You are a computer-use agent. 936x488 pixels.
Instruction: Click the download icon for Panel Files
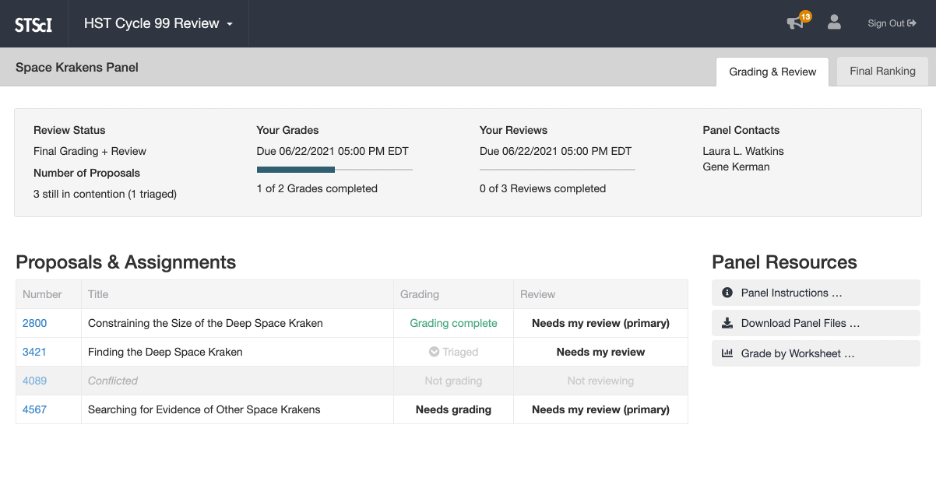coord(727,323)
